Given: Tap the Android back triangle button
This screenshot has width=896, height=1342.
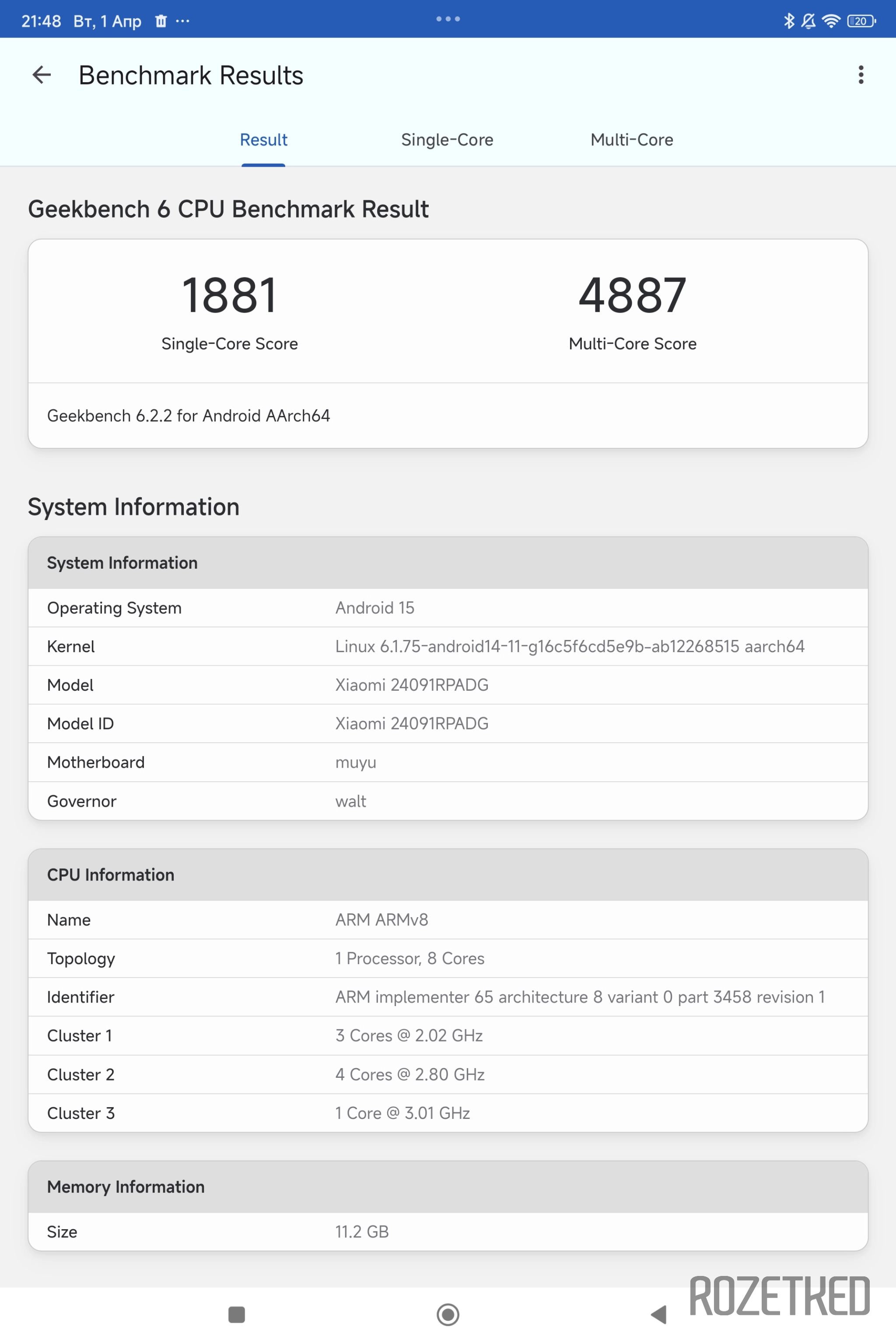Looking at the screenshot, I should (x=659, y=1314).
